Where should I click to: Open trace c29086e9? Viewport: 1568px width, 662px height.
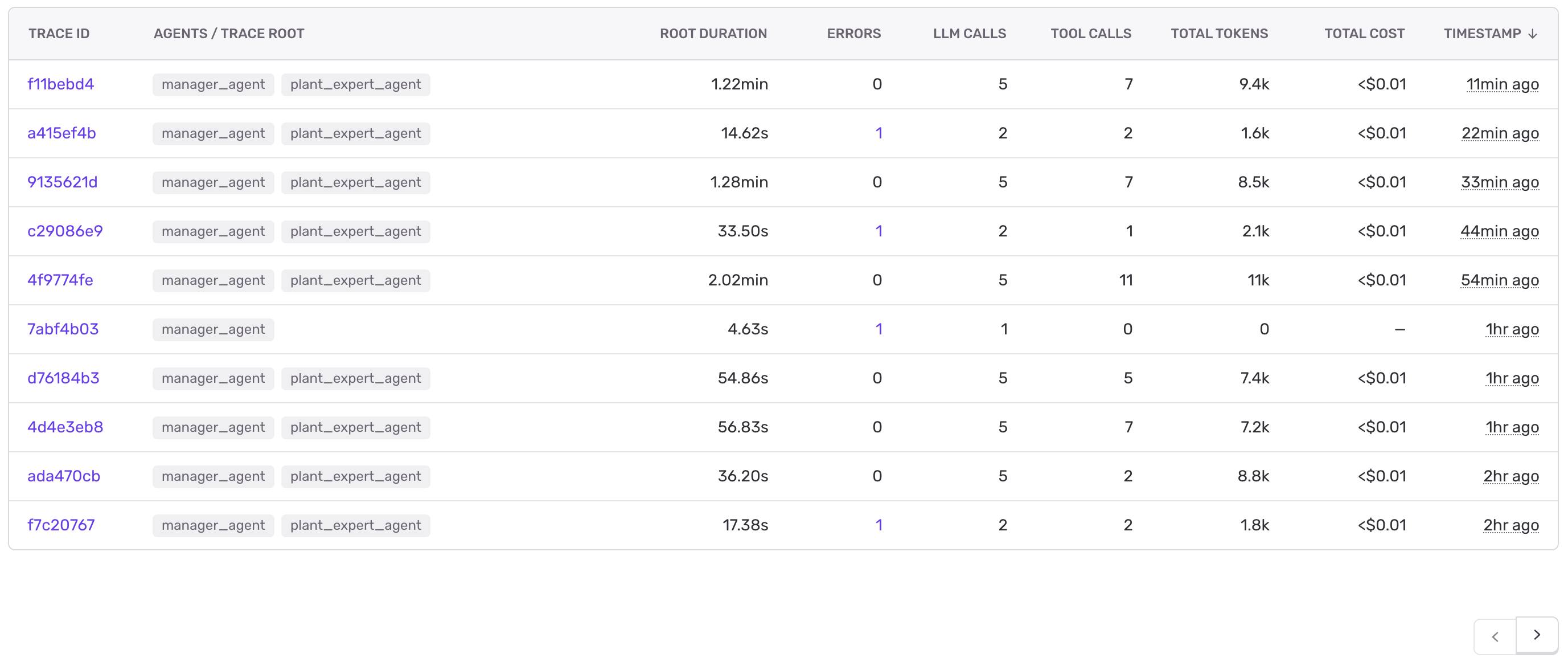(x=65, y=231)
